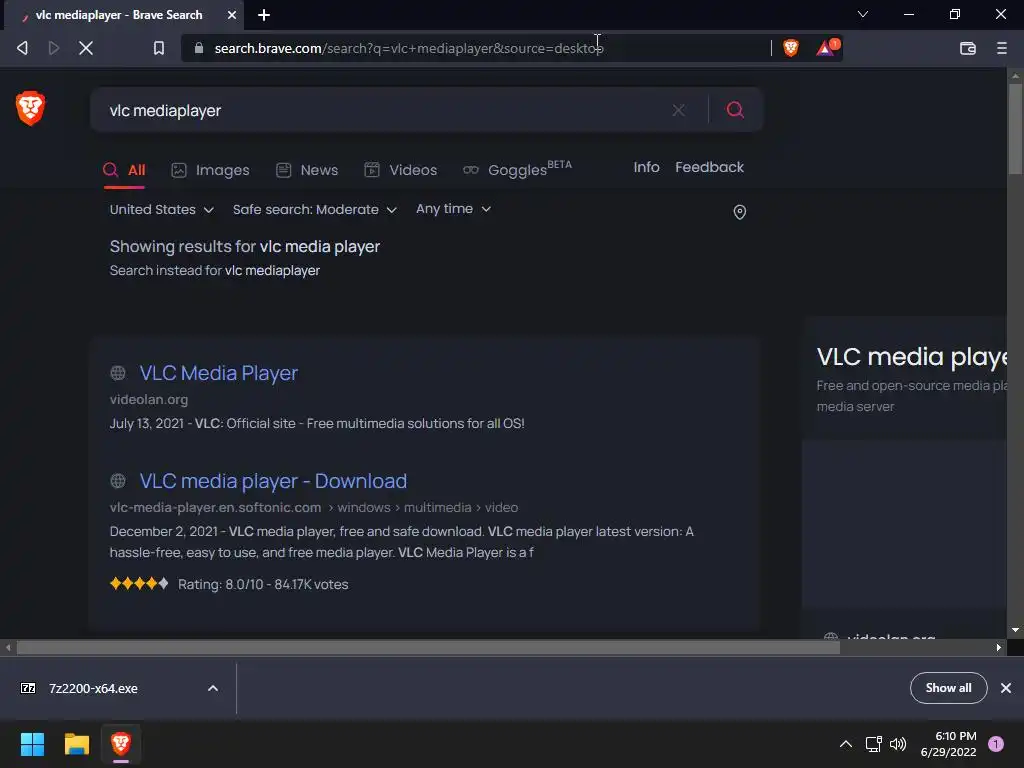Expand the Any time filter dropdown
The image size is (1024, 768).
point(453,208)
